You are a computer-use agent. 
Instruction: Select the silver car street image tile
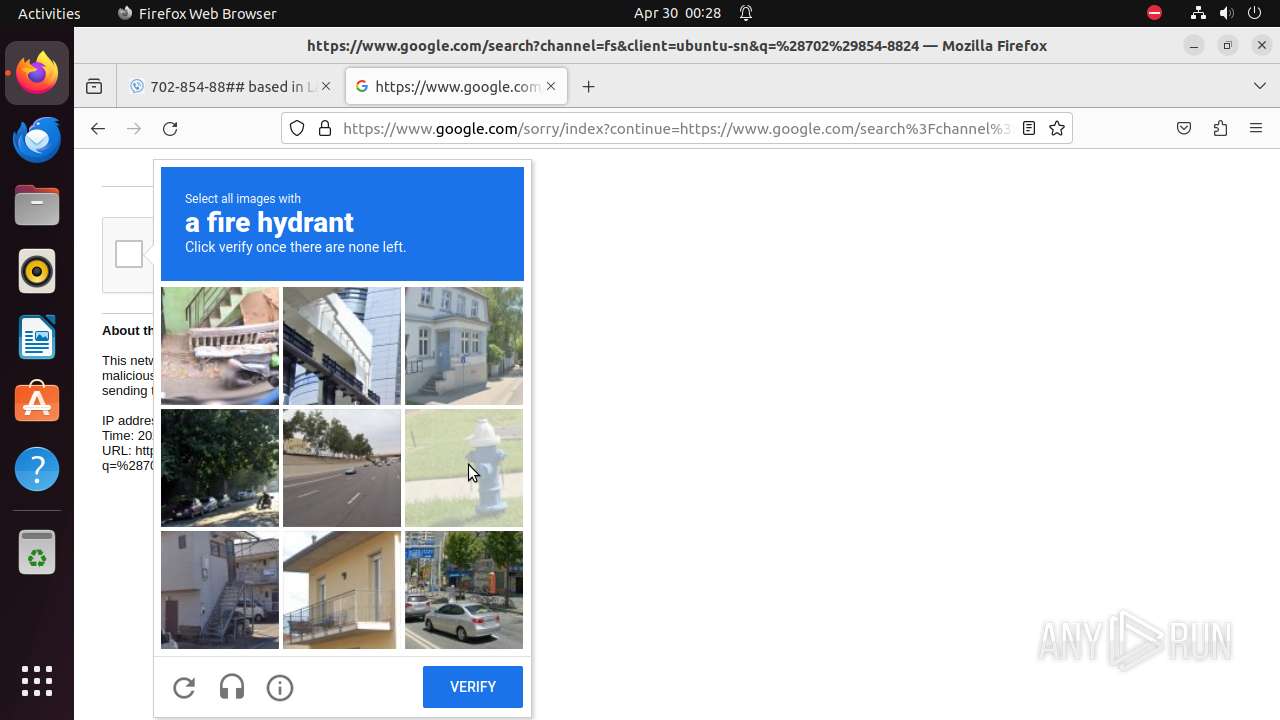(464, 590)
